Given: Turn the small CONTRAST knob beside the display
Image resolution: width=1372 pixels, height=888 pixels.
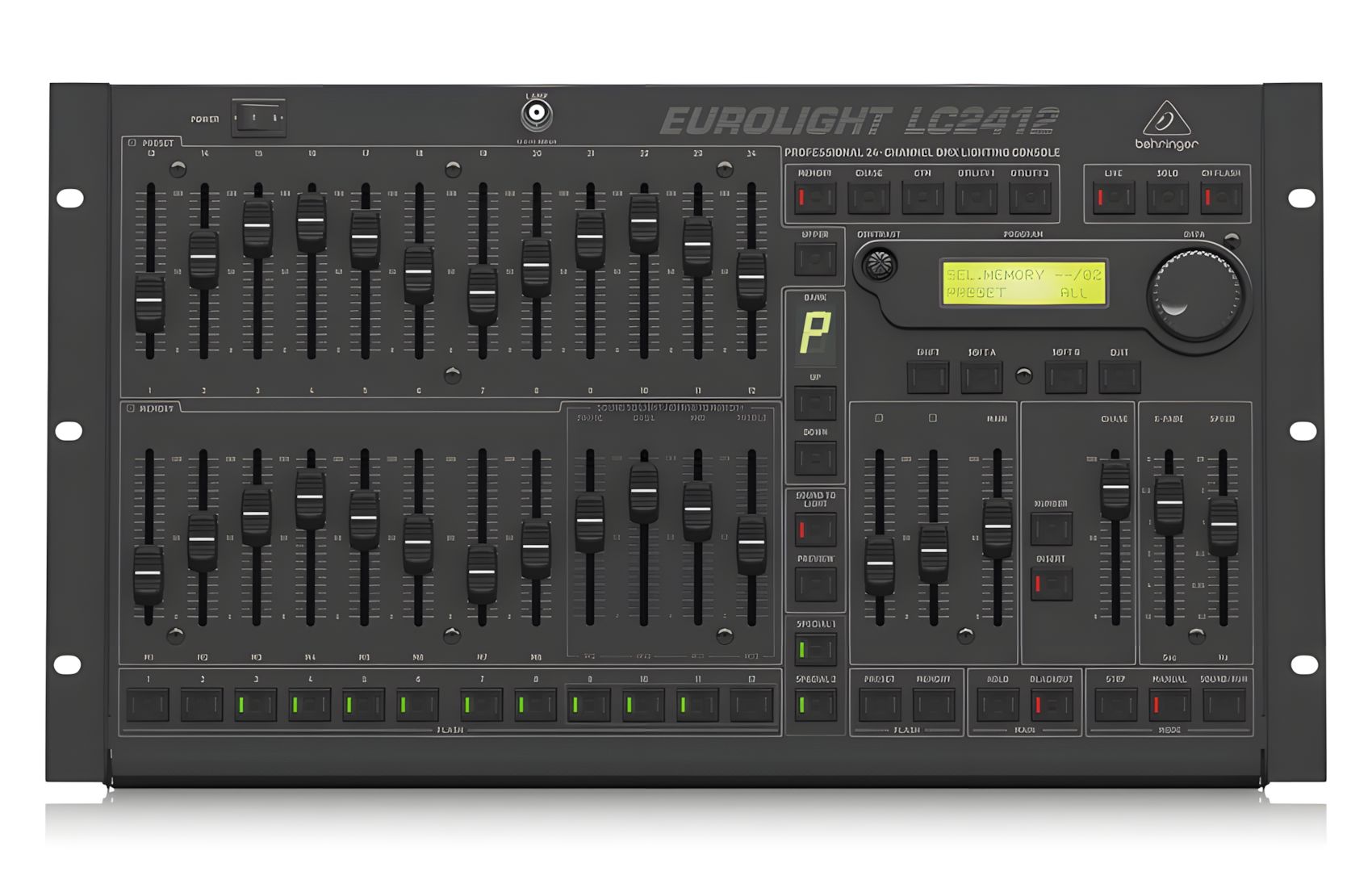Looking at the screenshot, I should (x=879, y=265).
